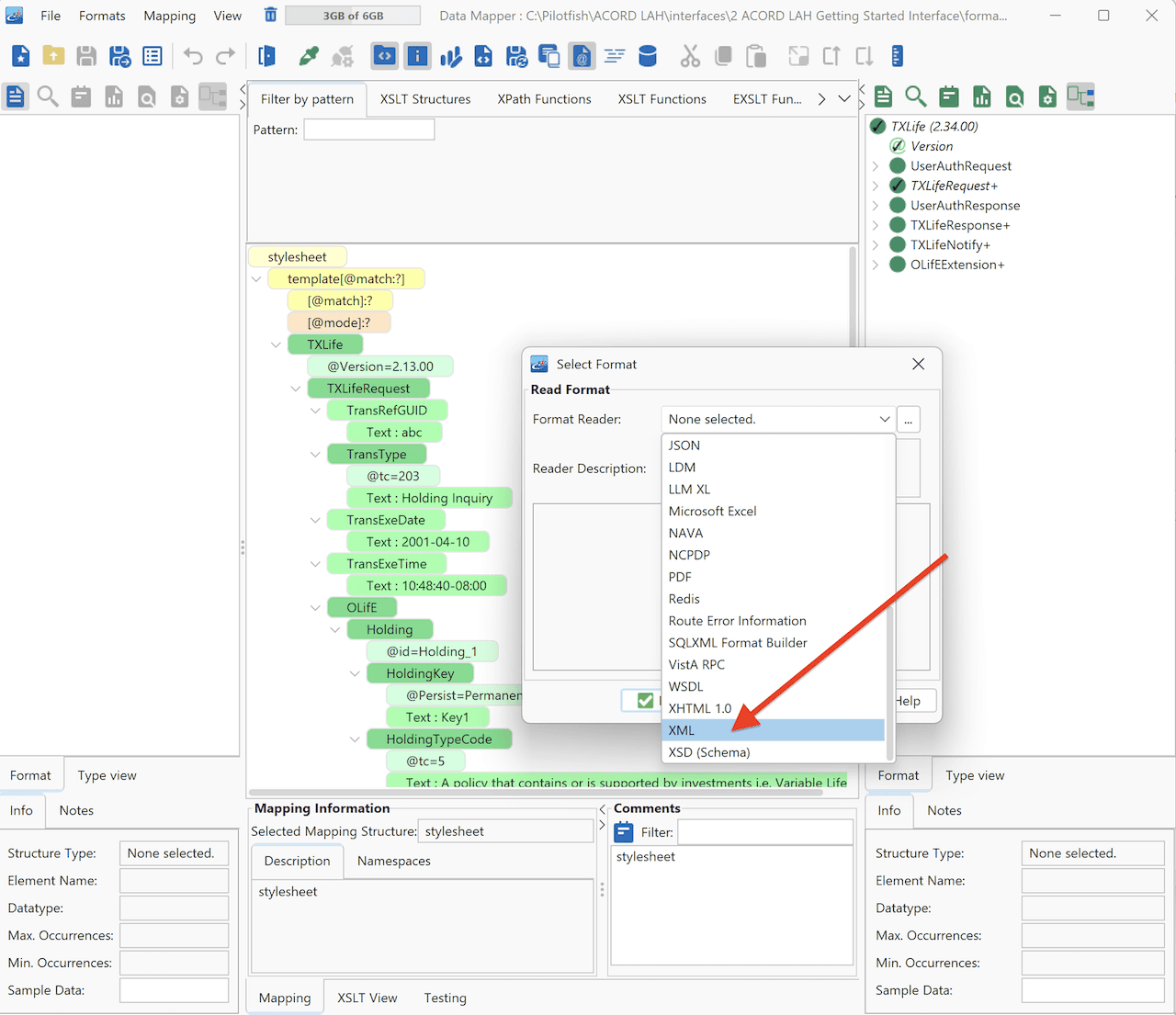Open the Formats menu
This screenshot has width=1176, height=1015.
(x=102, y=16)
